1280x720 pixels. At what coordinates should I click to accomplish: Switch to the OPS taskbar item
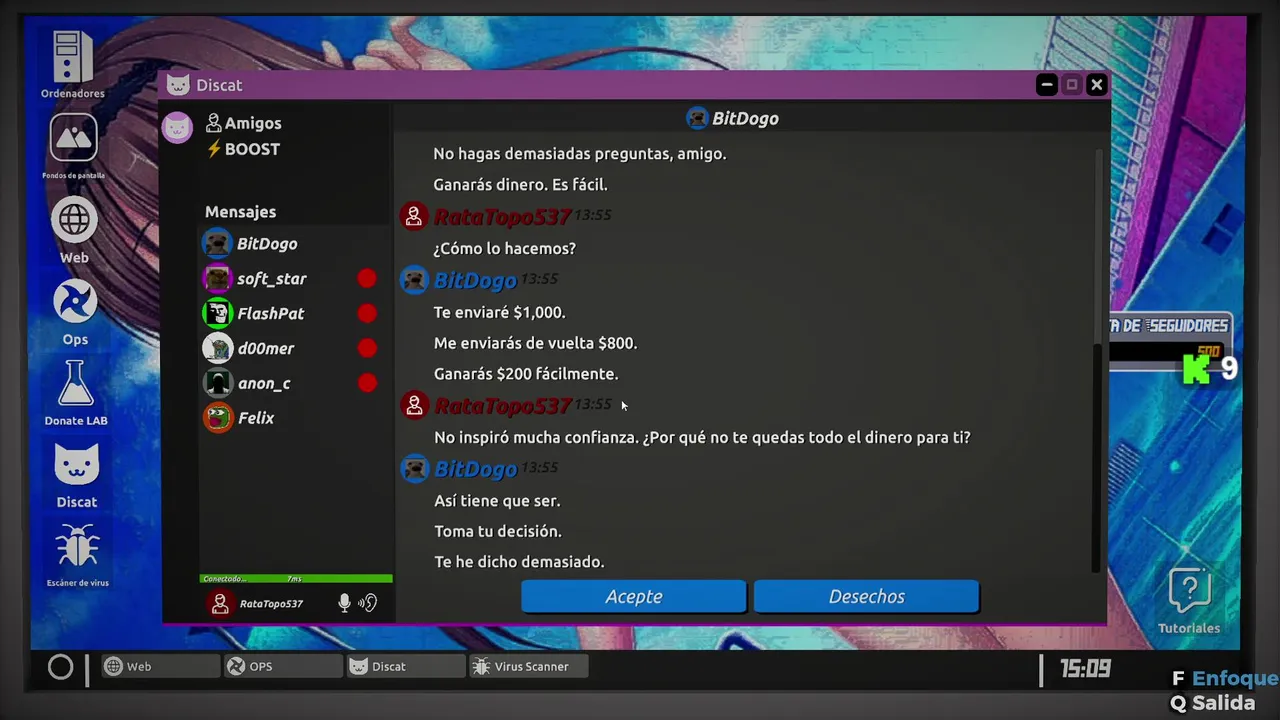pyautogui.click(x=283, y=666)
